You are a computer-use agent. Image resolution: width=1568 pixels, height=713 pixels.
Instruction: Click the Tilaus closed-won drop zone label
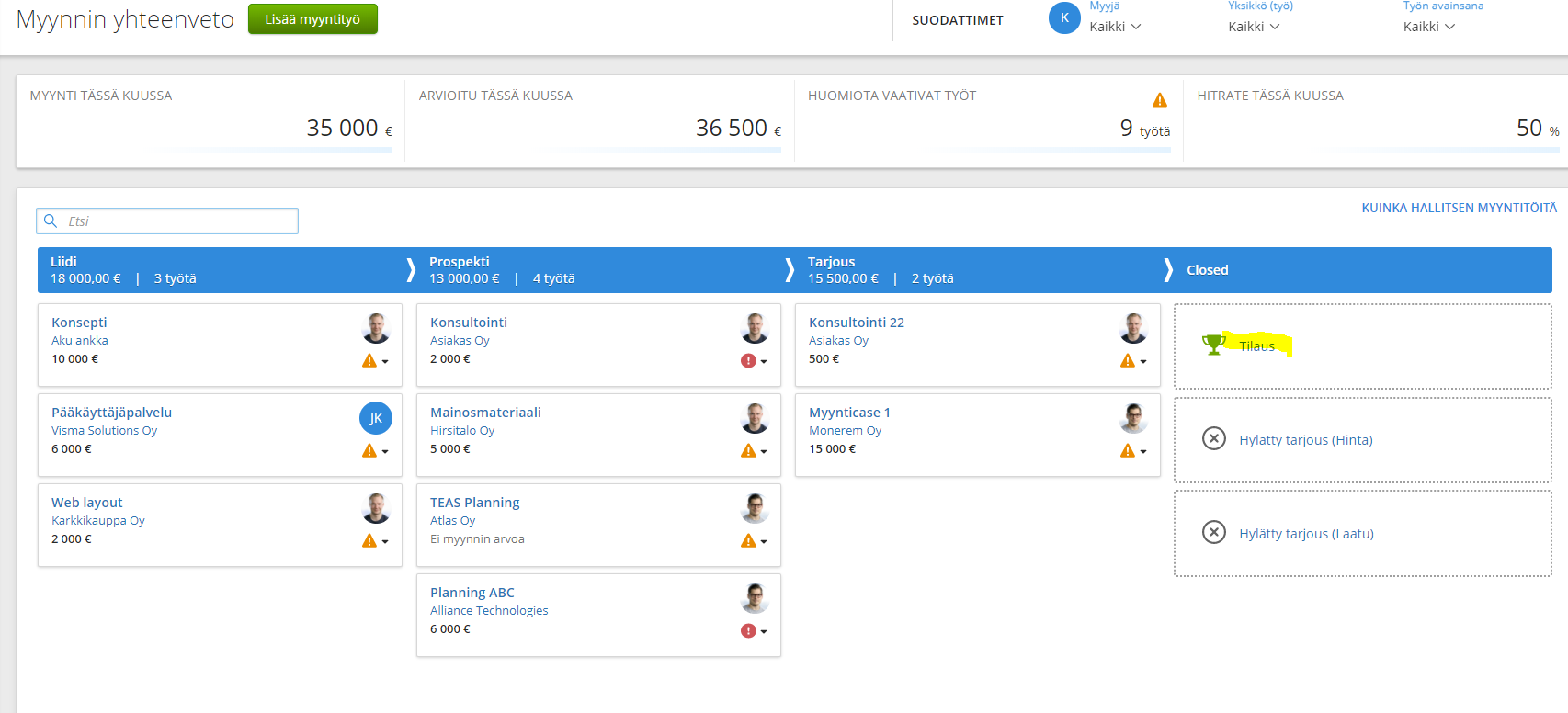[x=1256, y=346]
